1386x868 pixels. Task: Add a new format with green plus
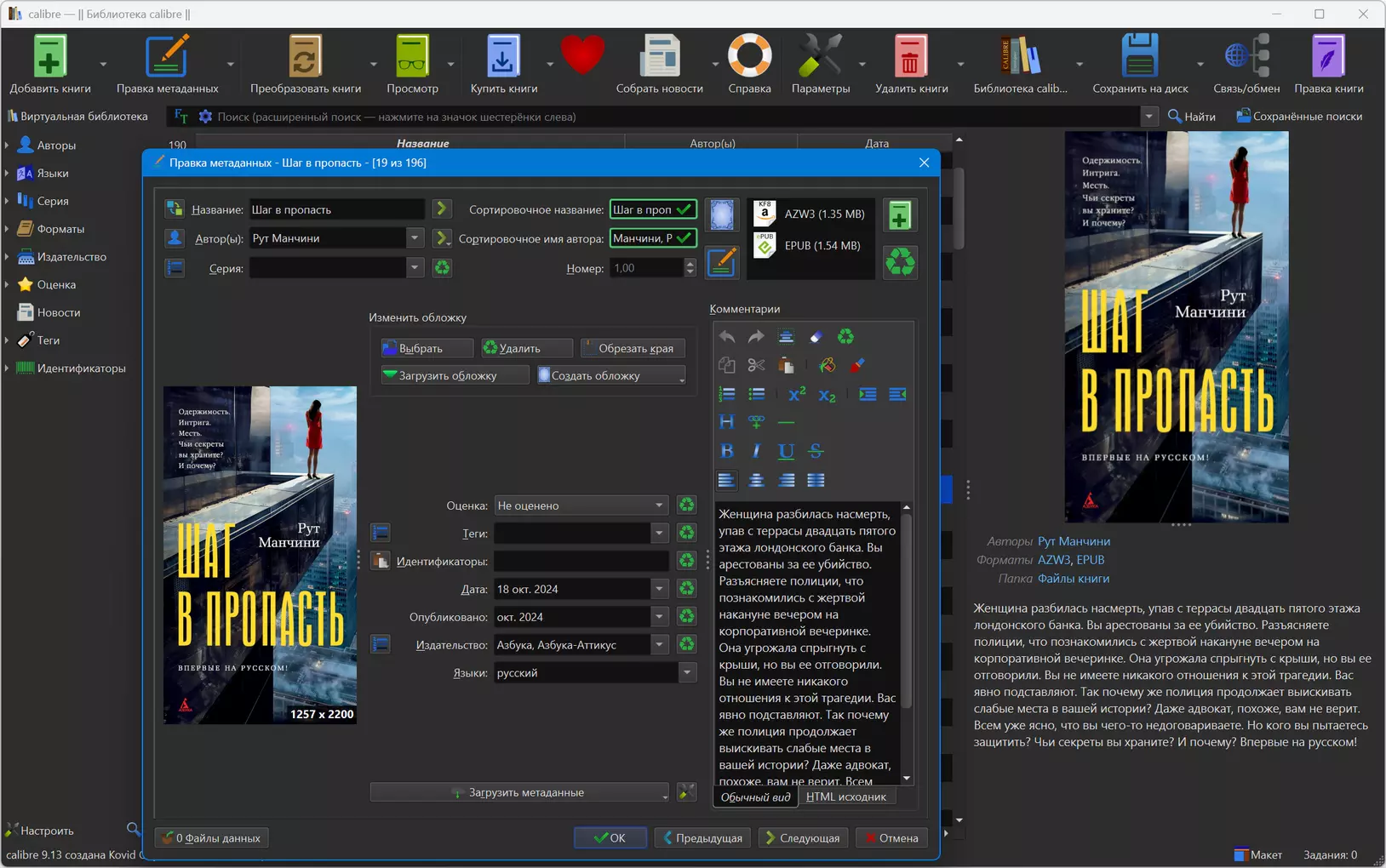899,215
